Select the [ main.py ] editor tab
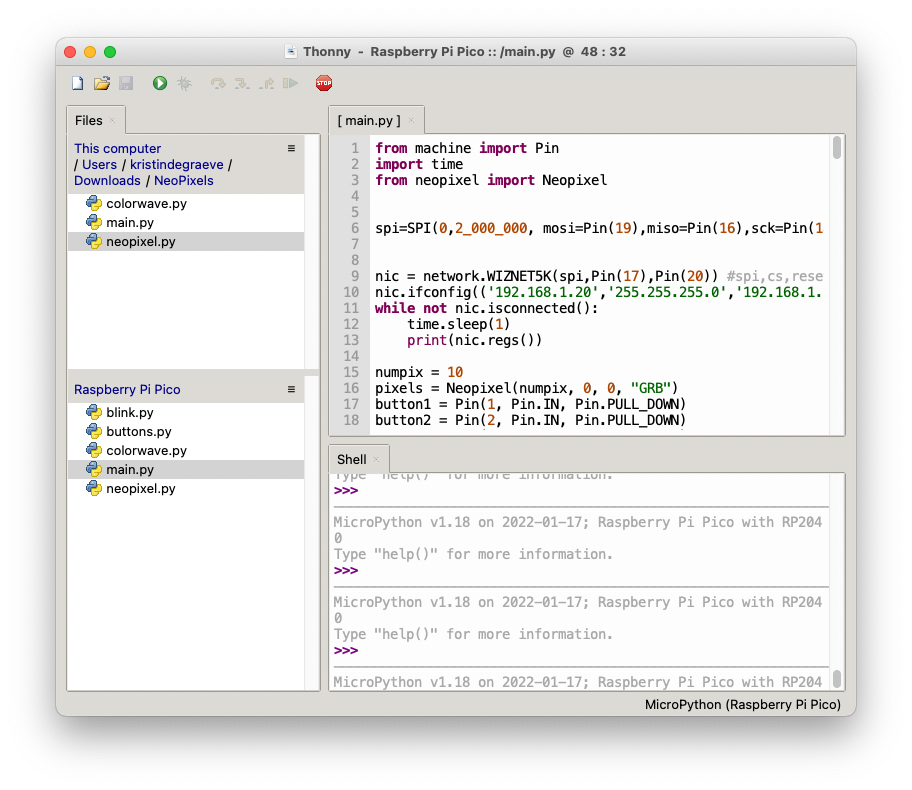 369,120
